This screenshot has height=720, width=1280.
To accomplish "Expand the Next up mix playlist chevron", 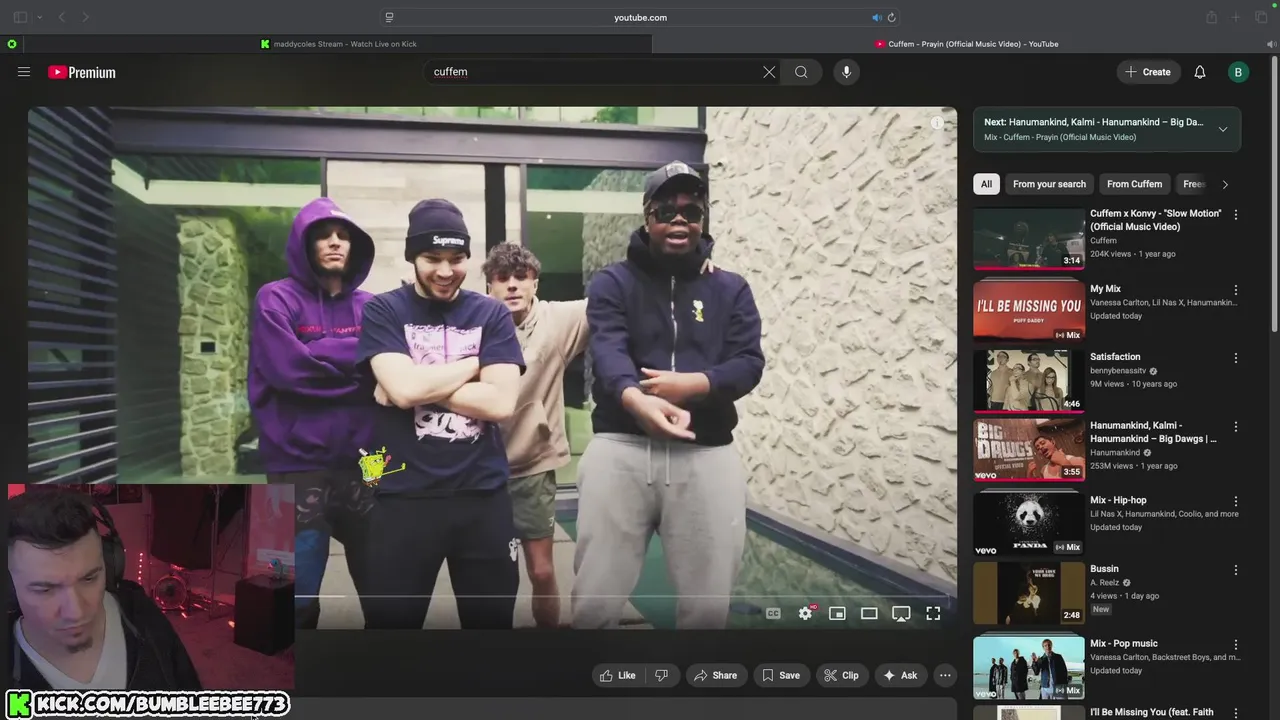I will point(1222,129).
